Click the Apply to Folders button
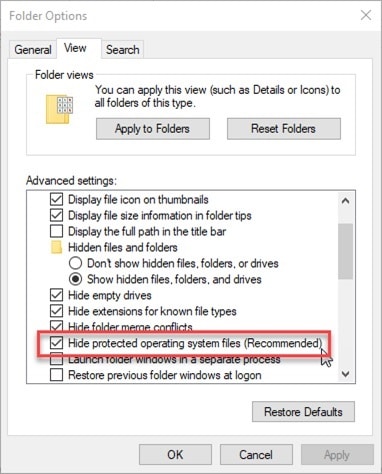 (x=153, y=129)
